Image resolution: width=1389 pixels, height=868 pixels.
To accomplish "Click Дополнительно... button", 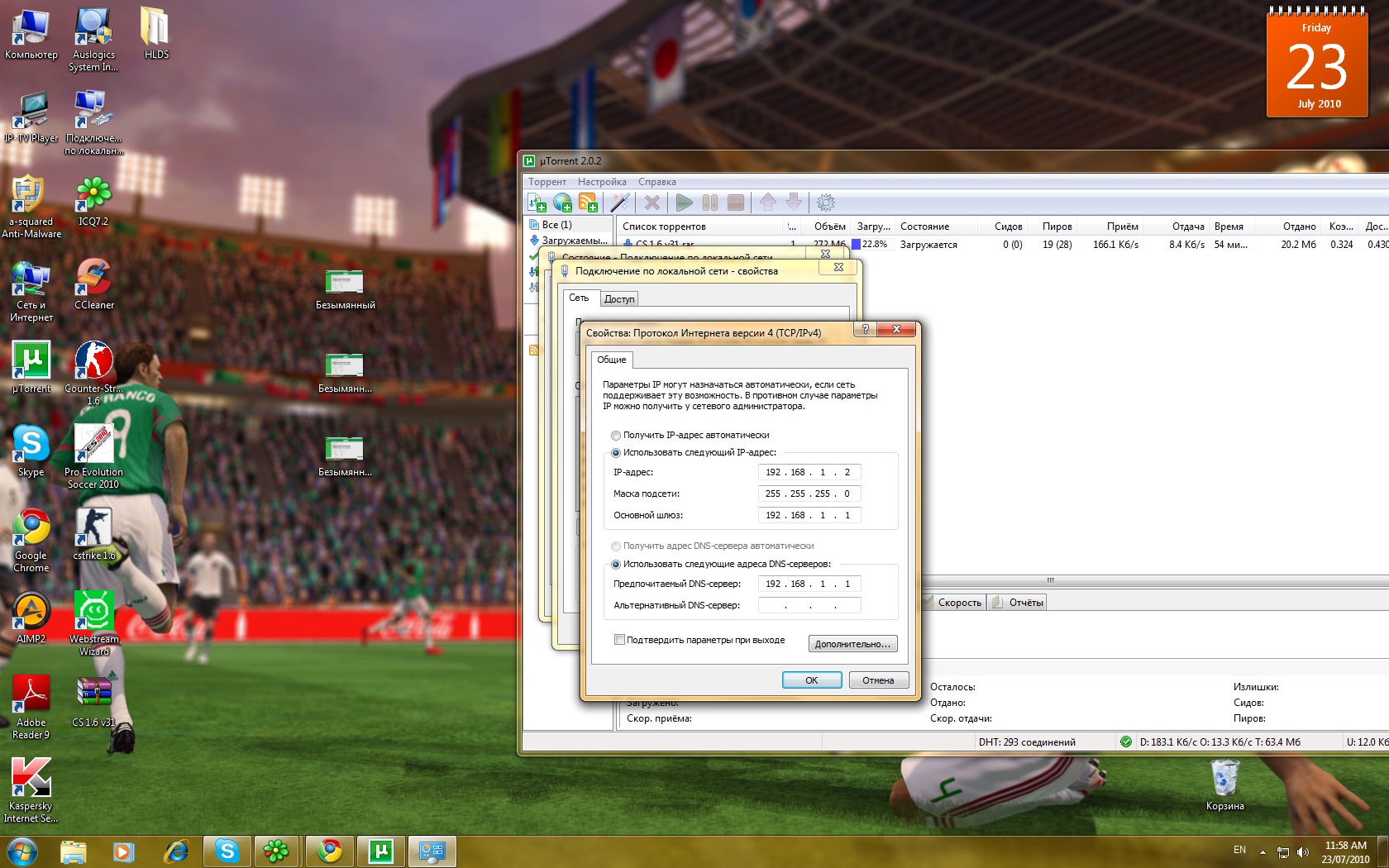I will [852, 644].
